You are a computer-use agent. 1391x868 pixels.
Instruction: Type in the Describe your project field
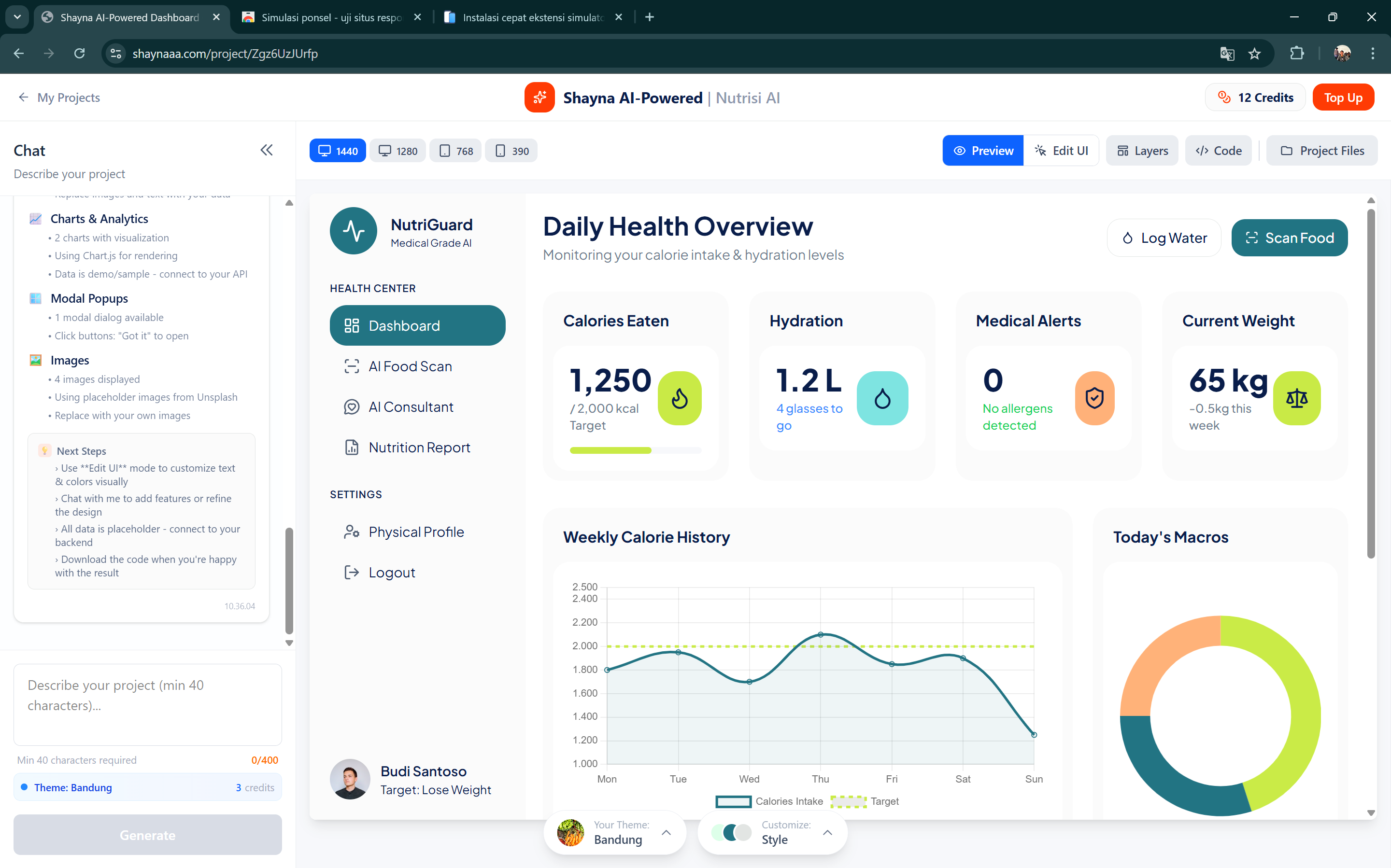147,705
